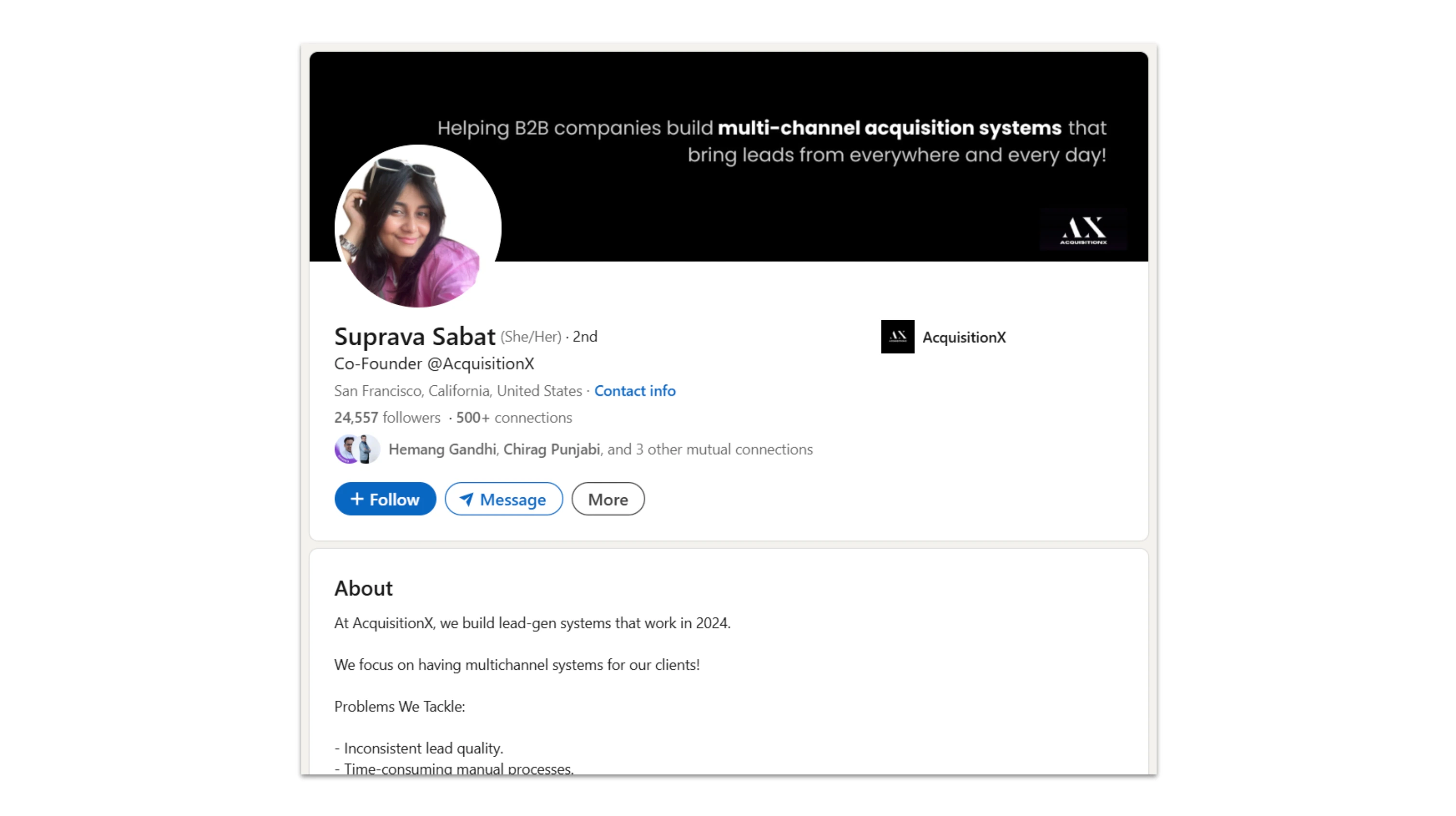The image size is (1456, 816).
Task: Click the plus icon on Follow
Action: point(357,499)
